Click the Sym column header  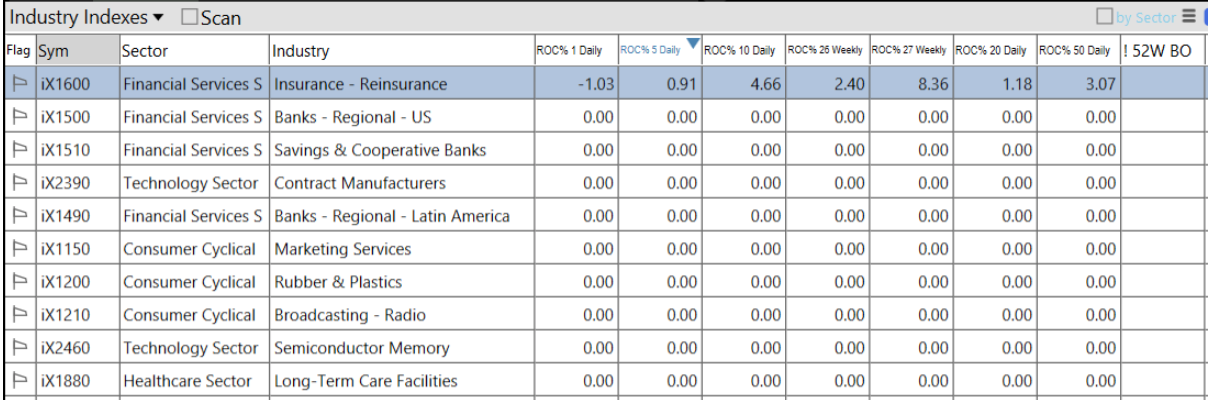click(x=76, y=51)
